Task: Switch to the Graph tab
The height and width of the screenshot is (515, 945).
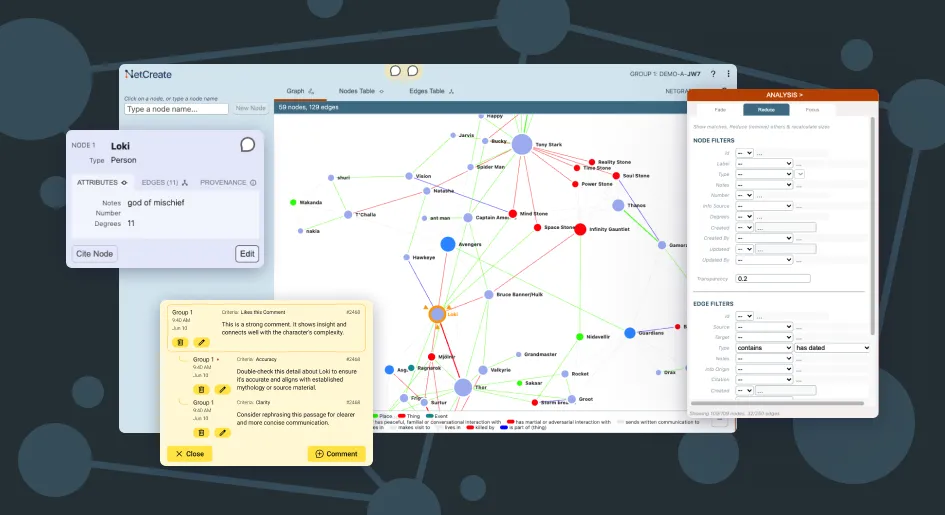Action: coord(300,91)
